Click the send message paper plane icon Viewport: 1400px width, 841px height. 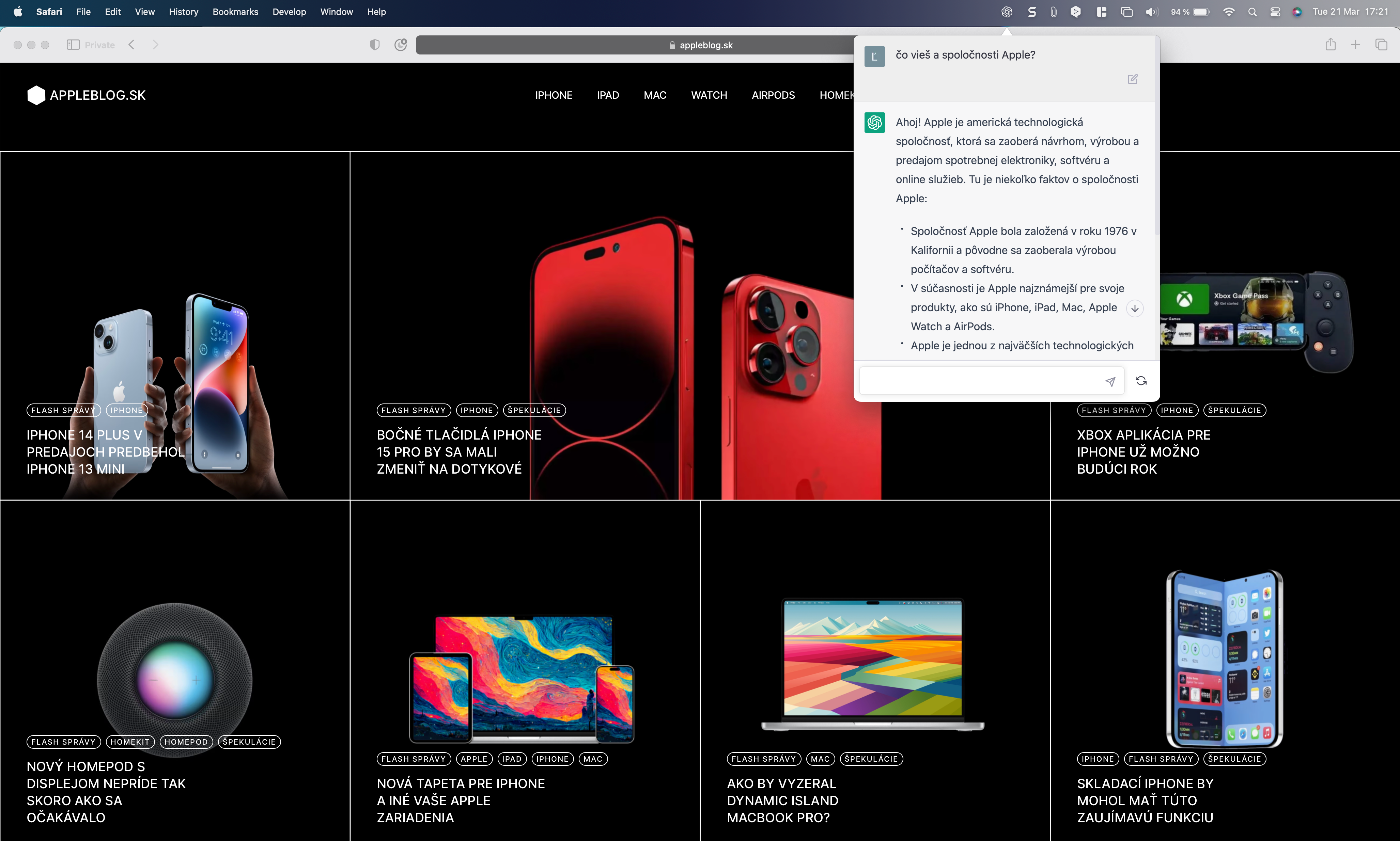1110,381
